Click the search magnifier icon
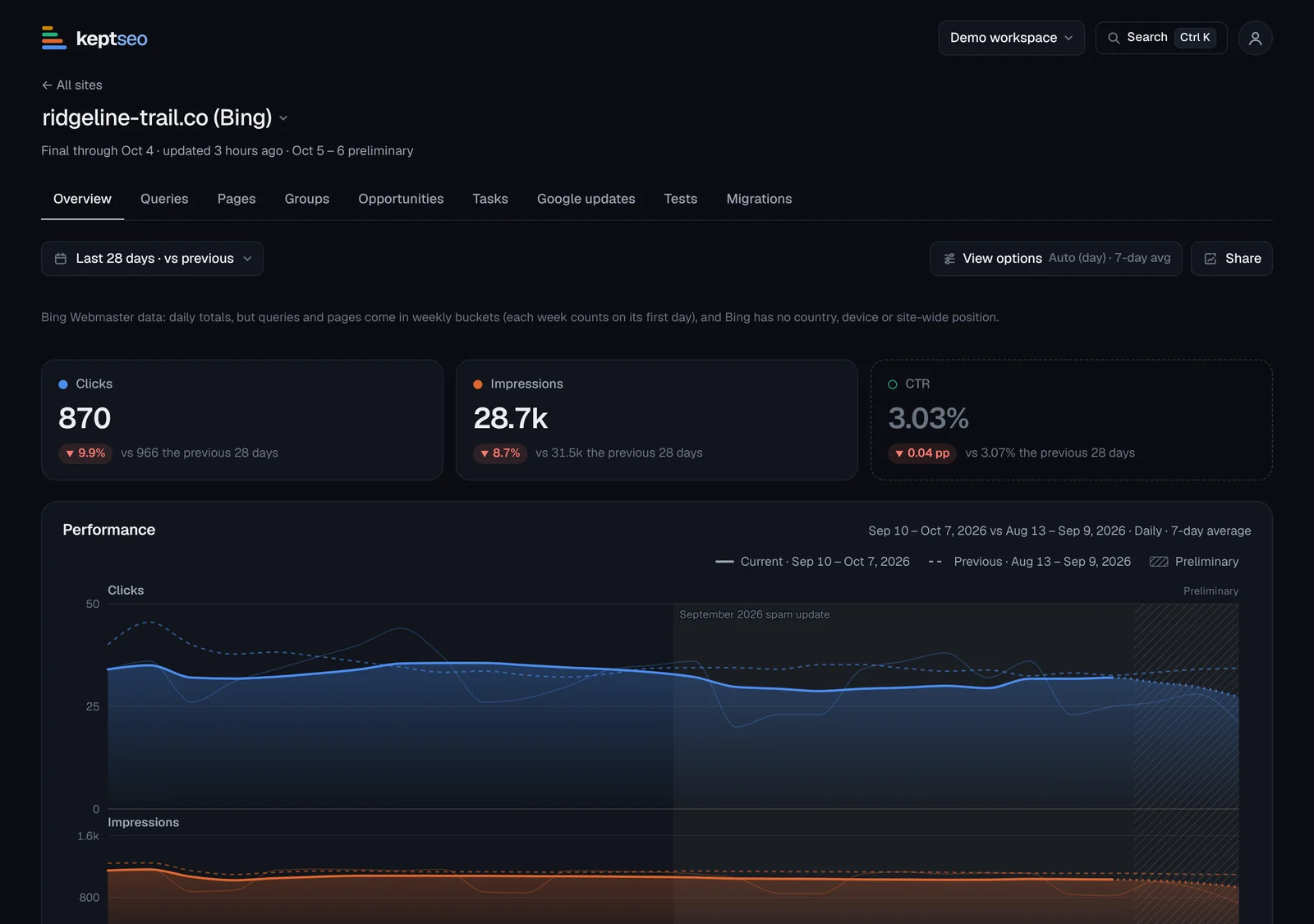This screenshot has height=924, width=1314. tap(1114, 38)
